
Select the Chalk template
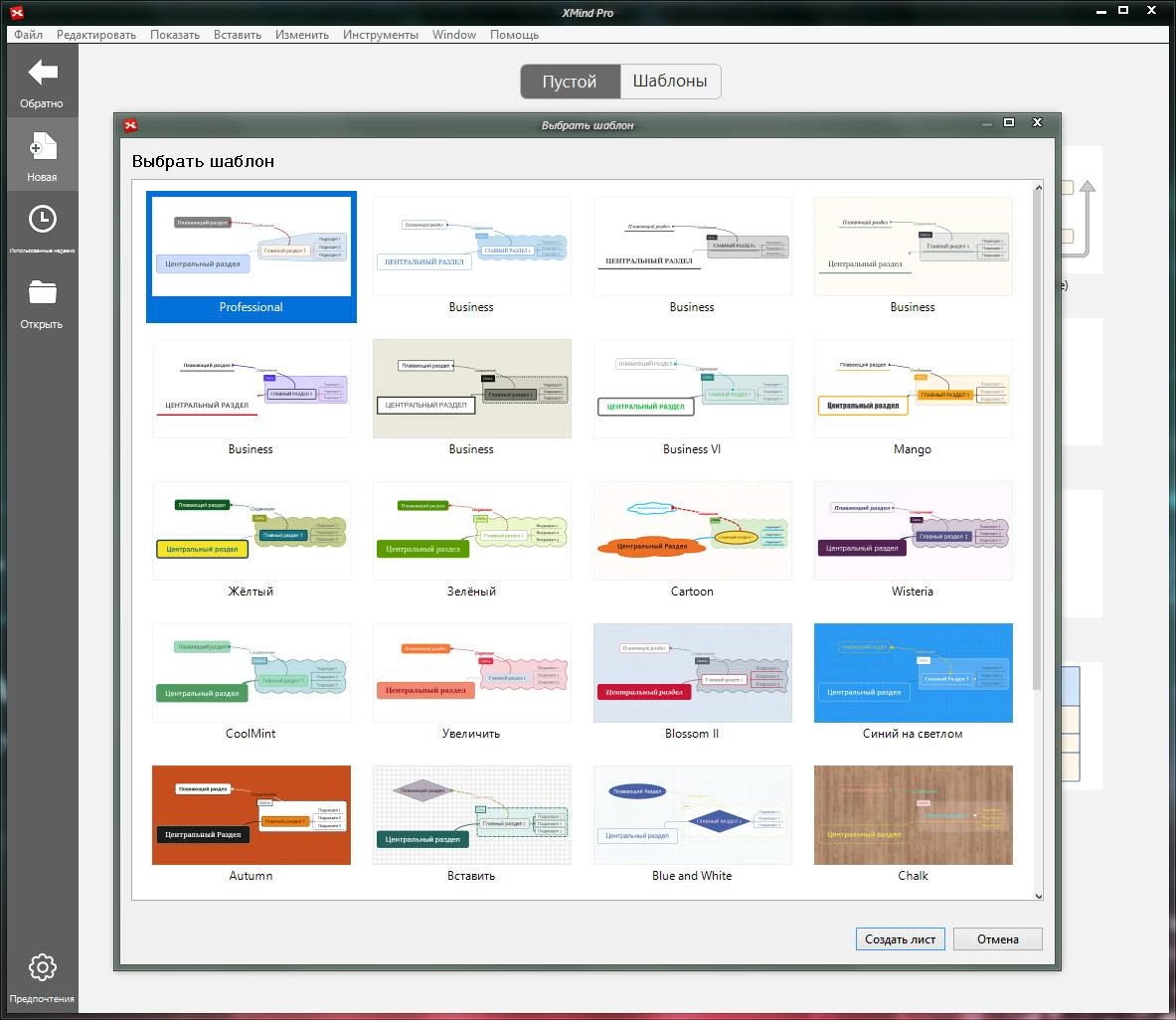913,815
